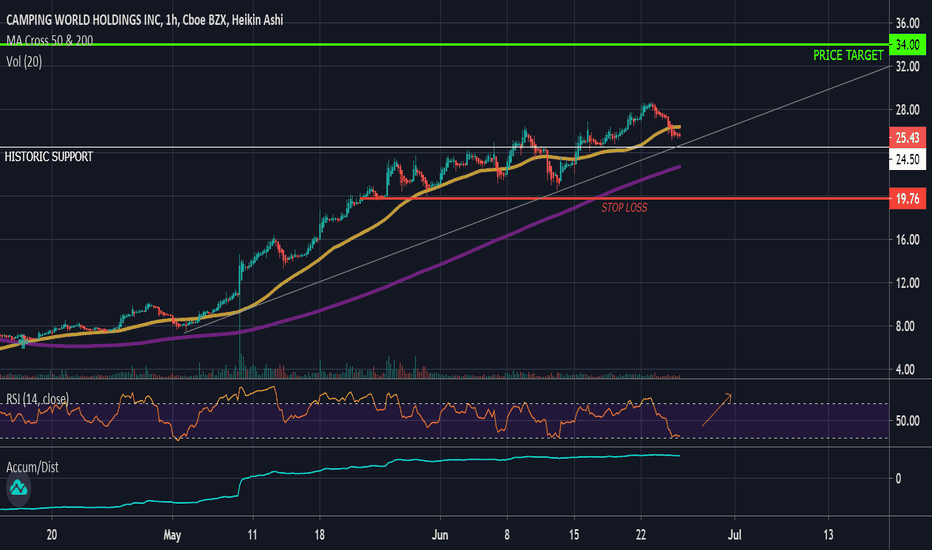
Task: Click the 12.00 price axis label
Action: pyautogui.click(x=908, y=283)
